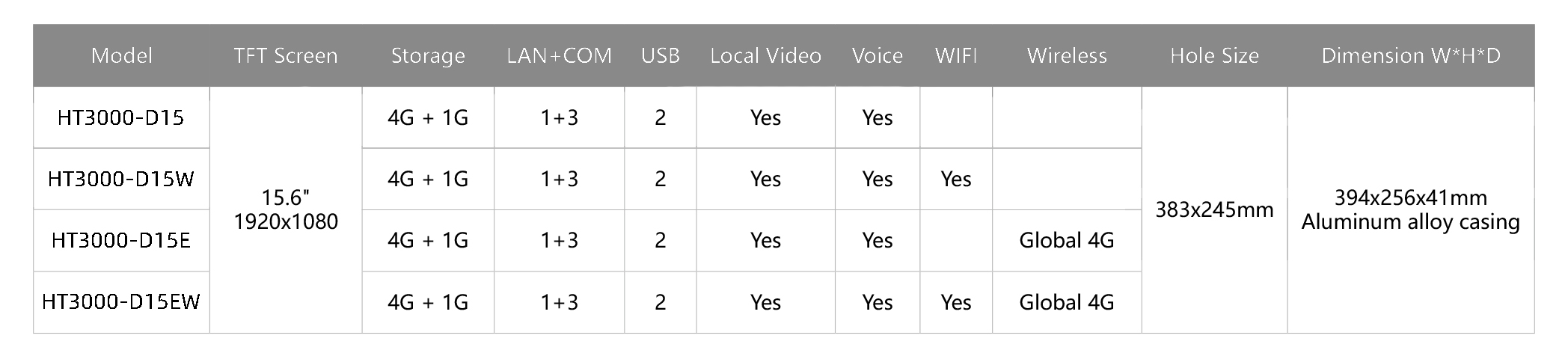This screenshot has height=362, width=1568.
Task: Click the Model column header
Action: 121,55
